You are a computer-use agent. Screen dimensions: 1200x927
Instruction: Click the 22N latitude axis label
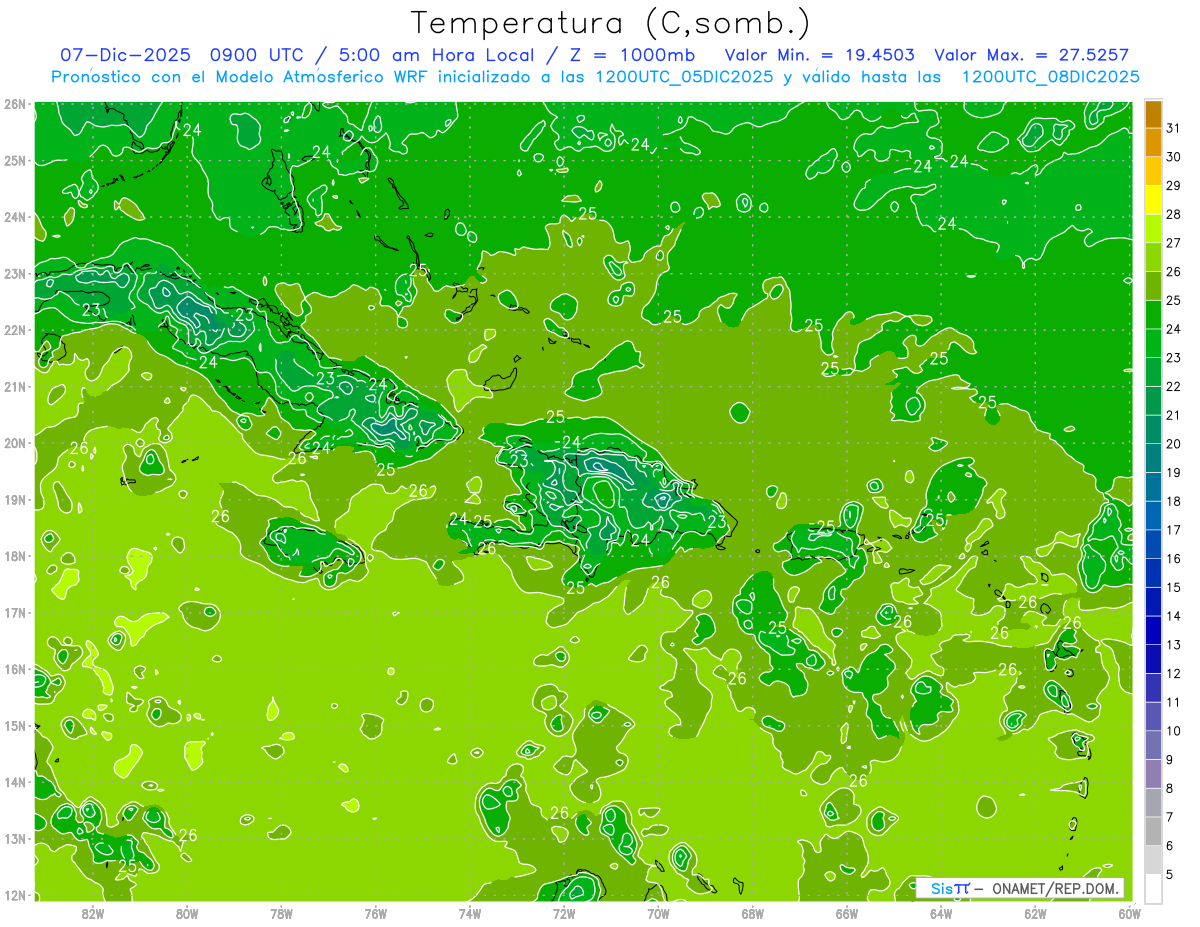coord(14,330)
